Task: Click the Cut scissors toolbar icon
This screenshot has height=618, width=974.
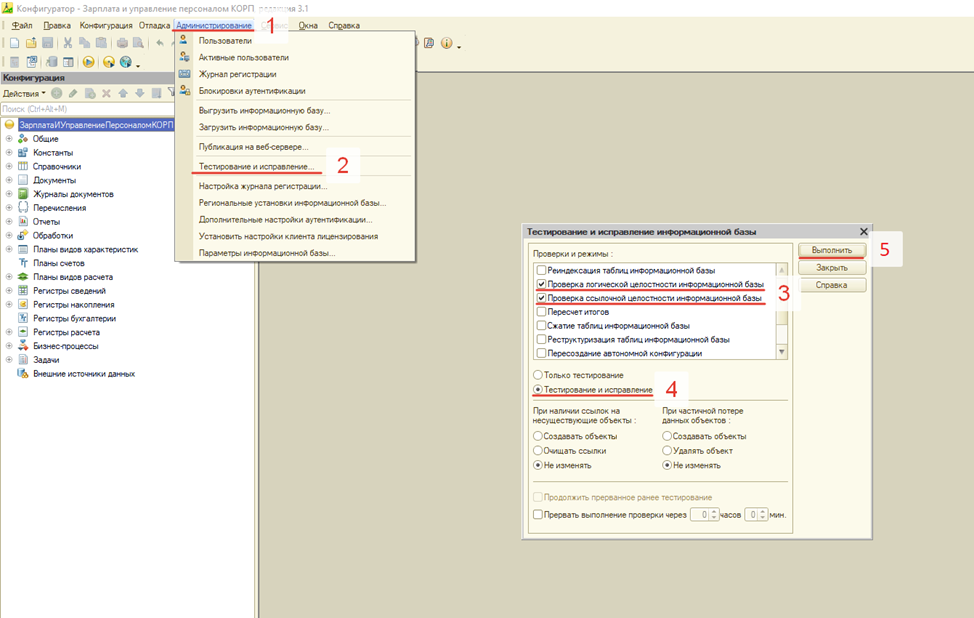Action: 68,43
